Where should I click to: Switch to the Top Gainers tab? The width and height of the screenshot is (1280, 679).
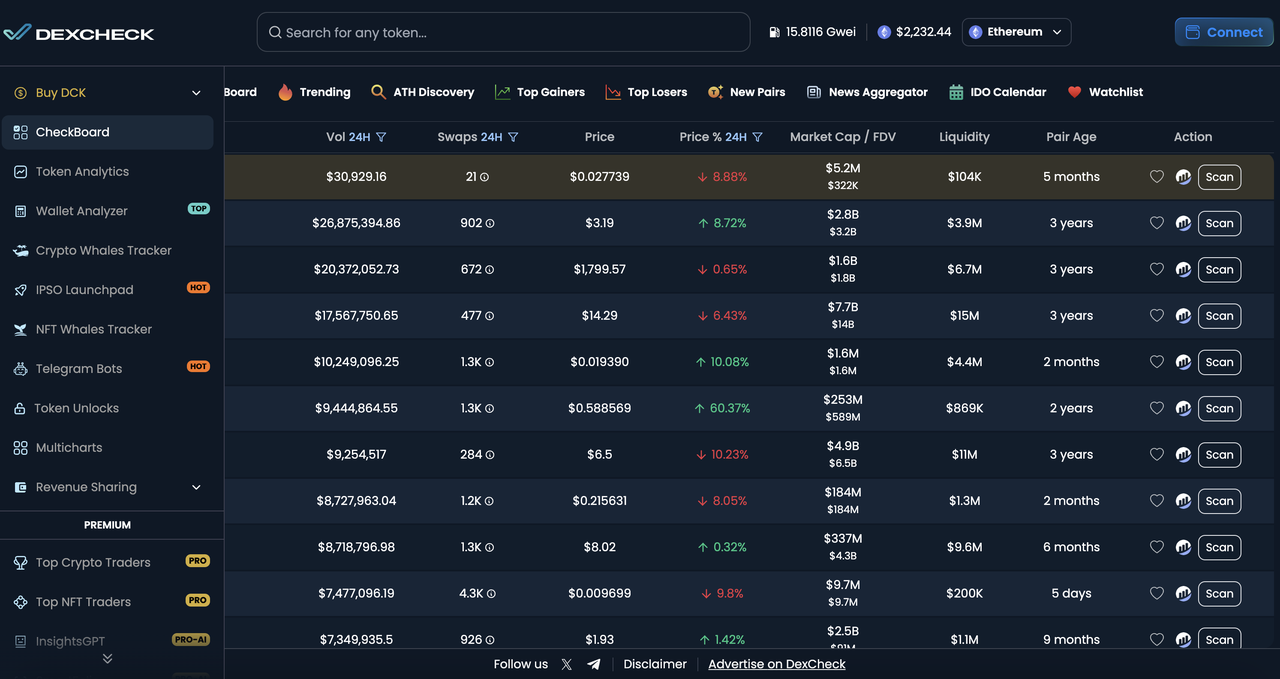[540, 92]
